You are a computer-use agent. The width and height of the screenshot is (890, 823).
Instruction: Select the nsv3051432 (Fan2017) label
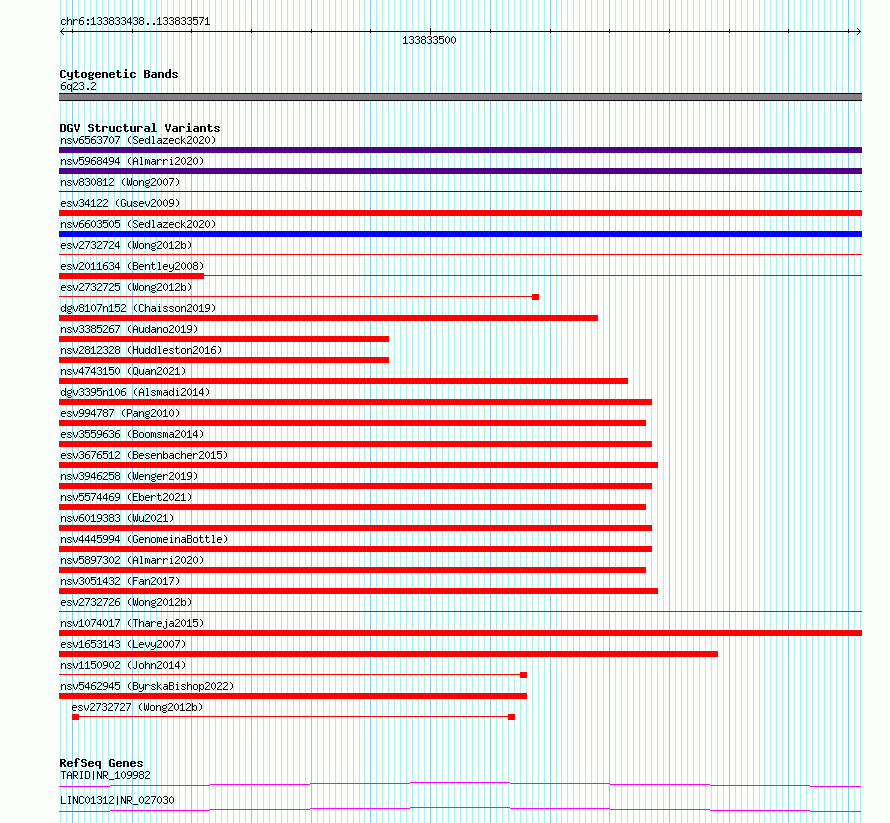(120, 581)
